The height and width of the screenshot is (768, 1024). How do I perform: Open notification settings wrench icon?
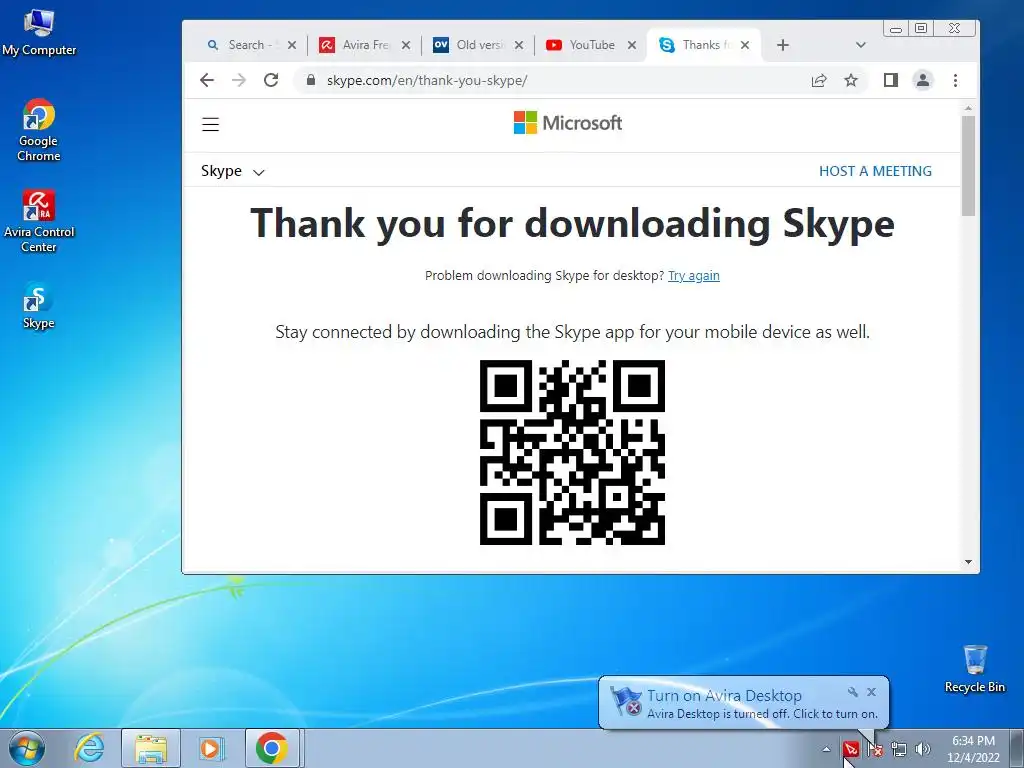(x=853, y=692)
